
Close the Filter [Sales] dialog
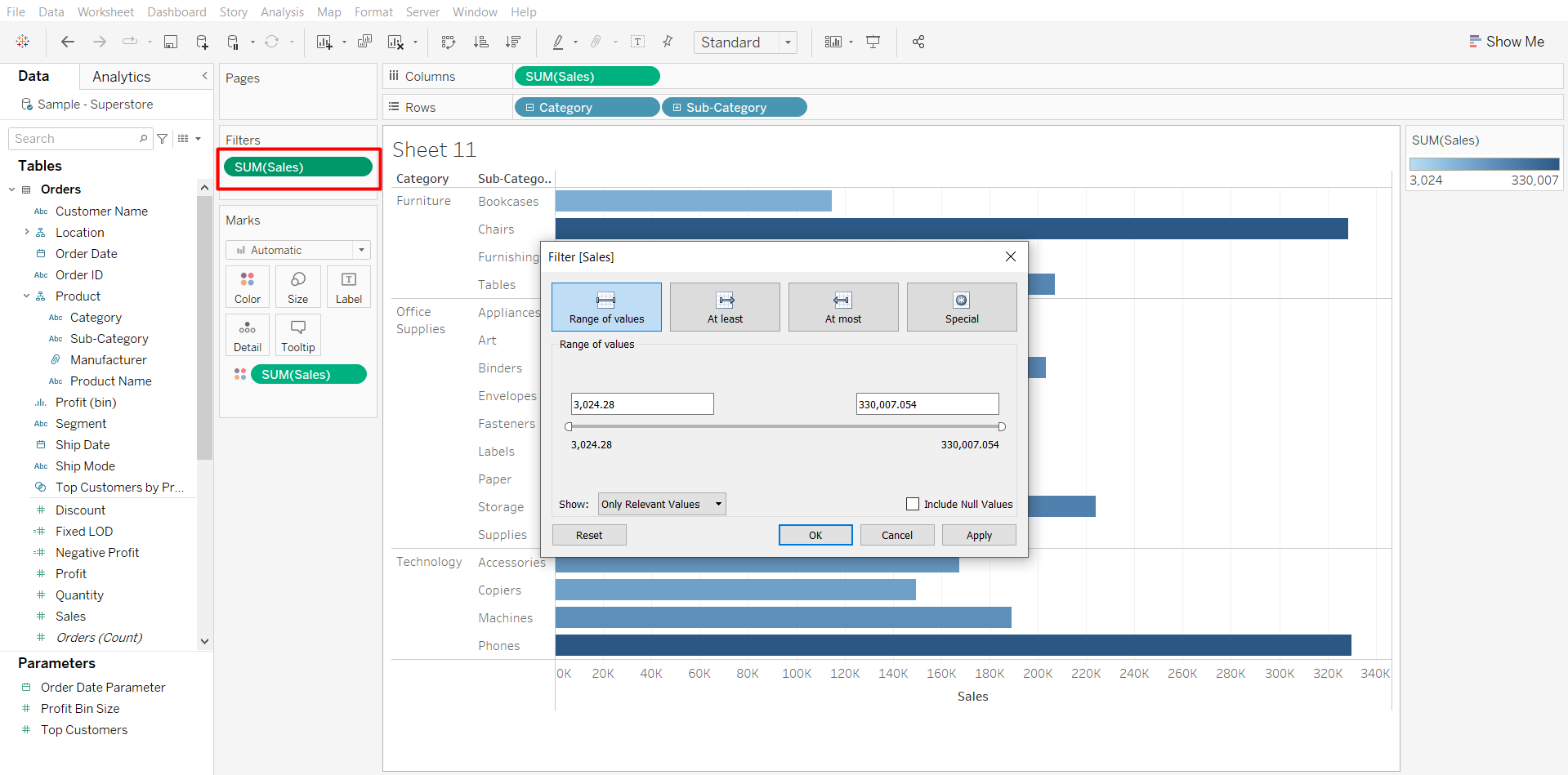point(1011,256)
